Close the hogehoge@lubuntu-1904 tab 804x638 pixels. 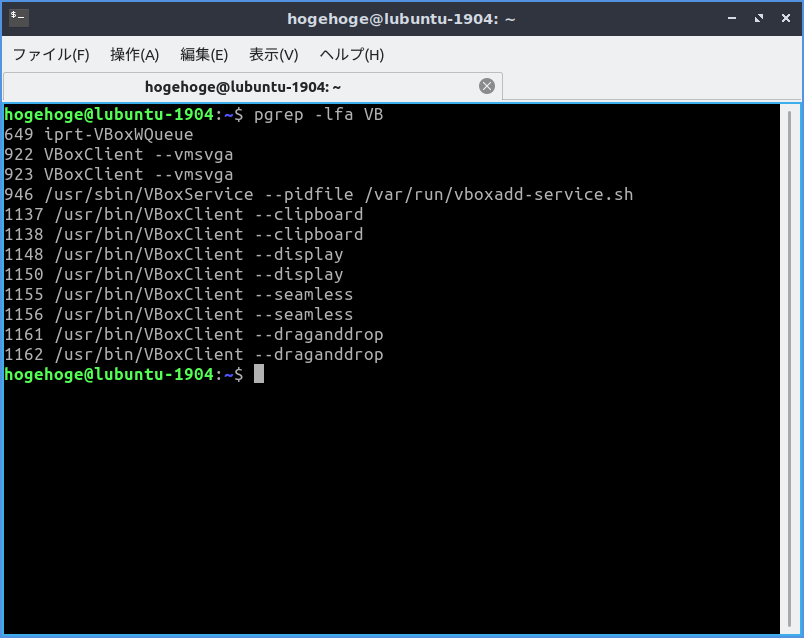pos(487,86)
